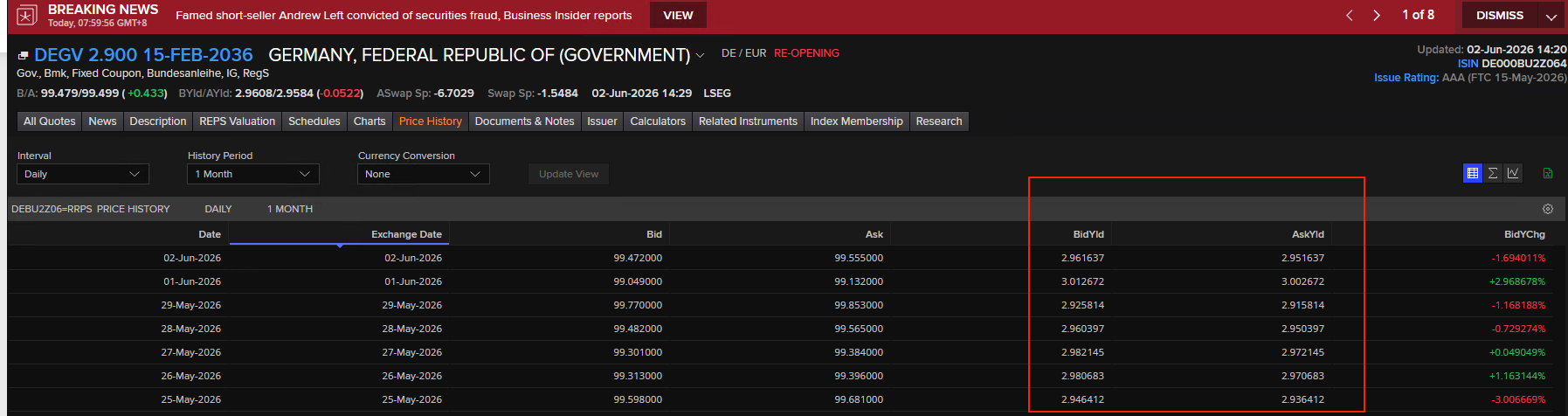Open the Research tab
Image resolution: width=1568 pixels, height=416 pixels.
pyautogui.click(x=939, y=121)
